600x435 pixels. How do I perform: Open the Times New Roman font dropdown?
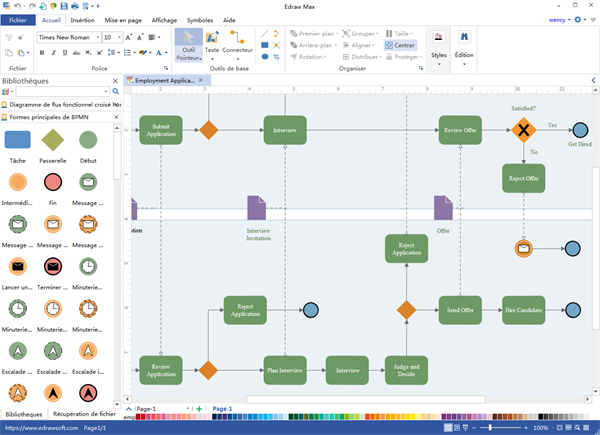tap(98, 37)
